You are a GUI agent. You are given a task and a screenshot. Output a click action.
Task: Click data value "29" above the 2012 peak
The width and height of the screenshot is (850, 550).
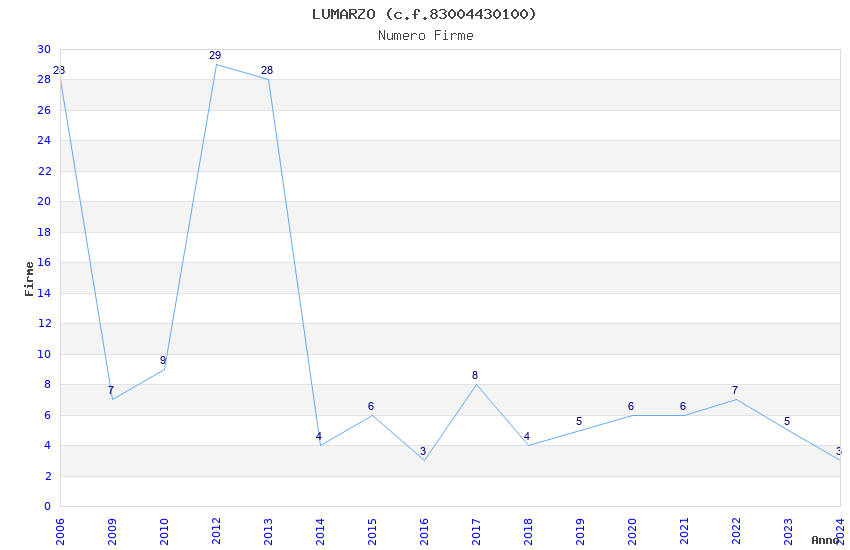point(215,55)
